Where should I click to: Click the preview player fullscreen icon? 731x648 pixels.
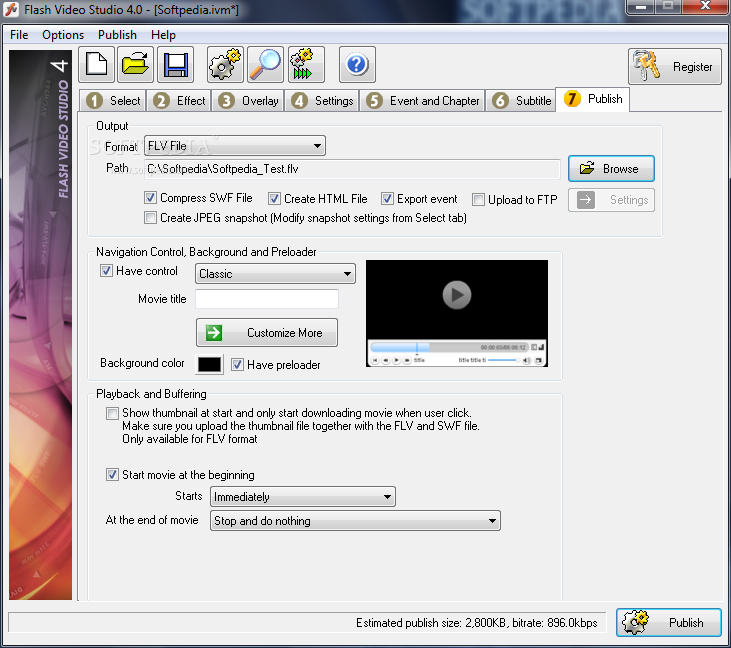coord(538,360)
